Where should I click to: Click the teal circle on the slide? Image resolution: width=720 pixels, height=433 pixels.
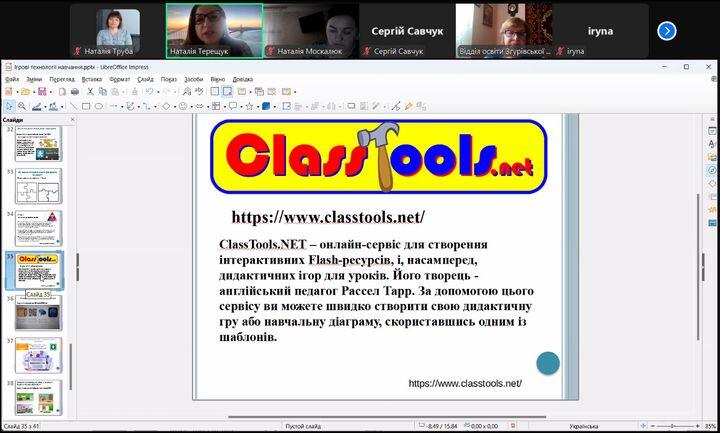(548, 363)
